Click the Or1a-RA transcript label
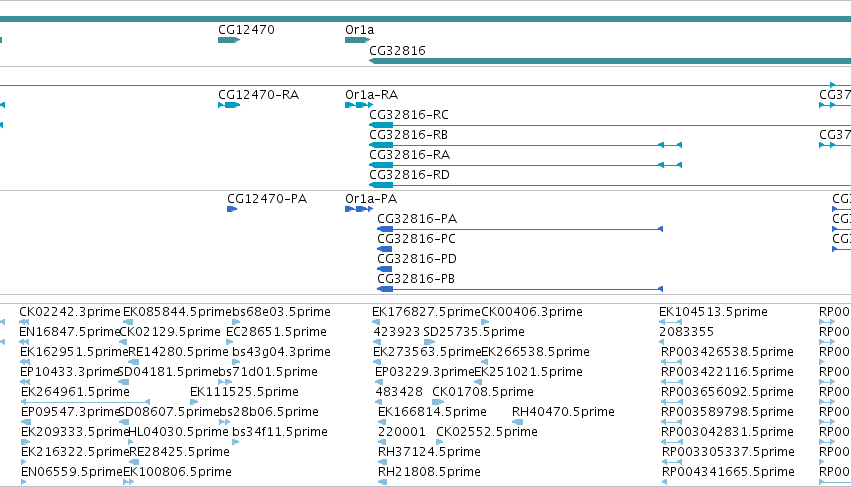 [371, 95]
